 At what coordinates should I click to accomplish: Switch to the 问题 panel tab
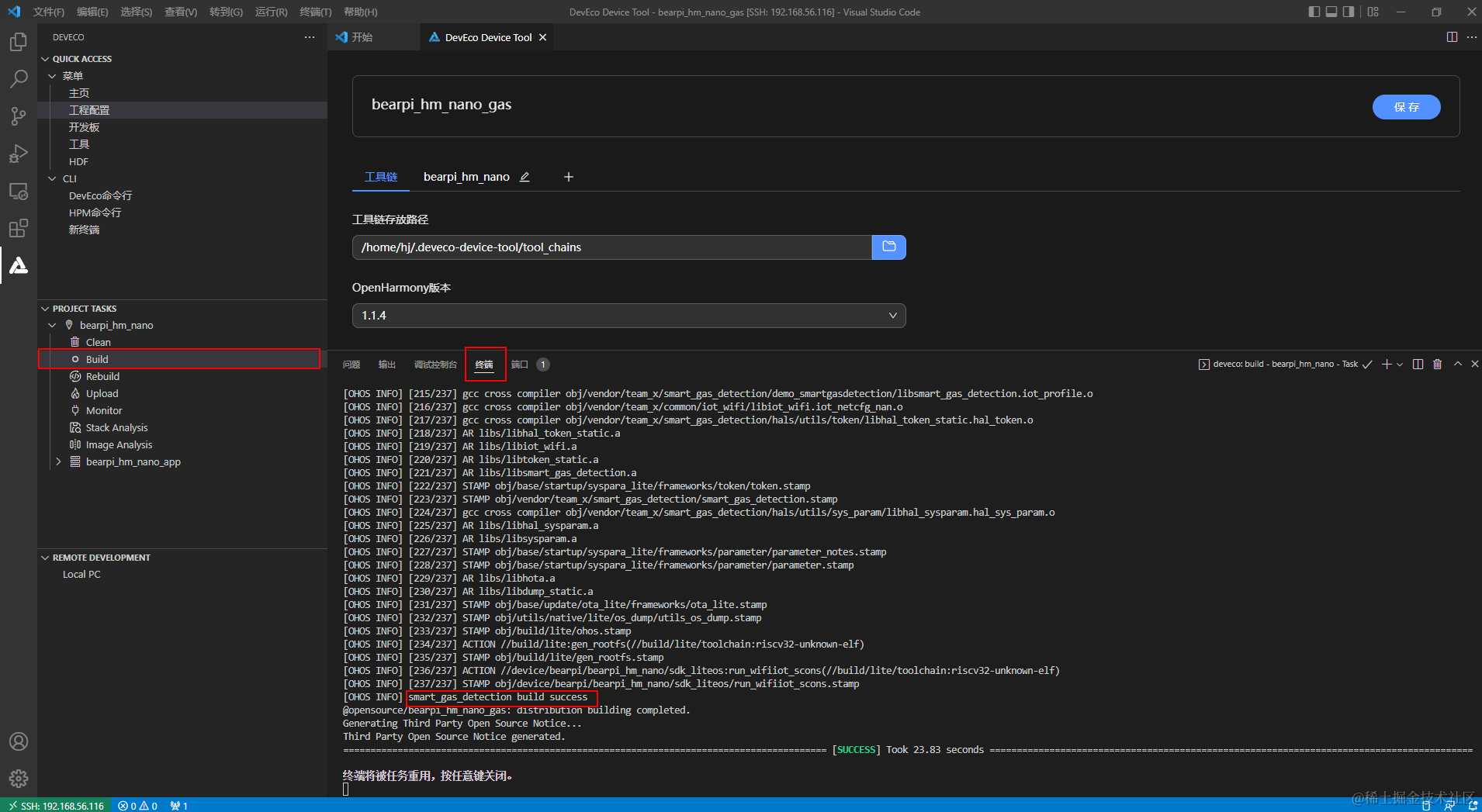[x=351, y=365]
